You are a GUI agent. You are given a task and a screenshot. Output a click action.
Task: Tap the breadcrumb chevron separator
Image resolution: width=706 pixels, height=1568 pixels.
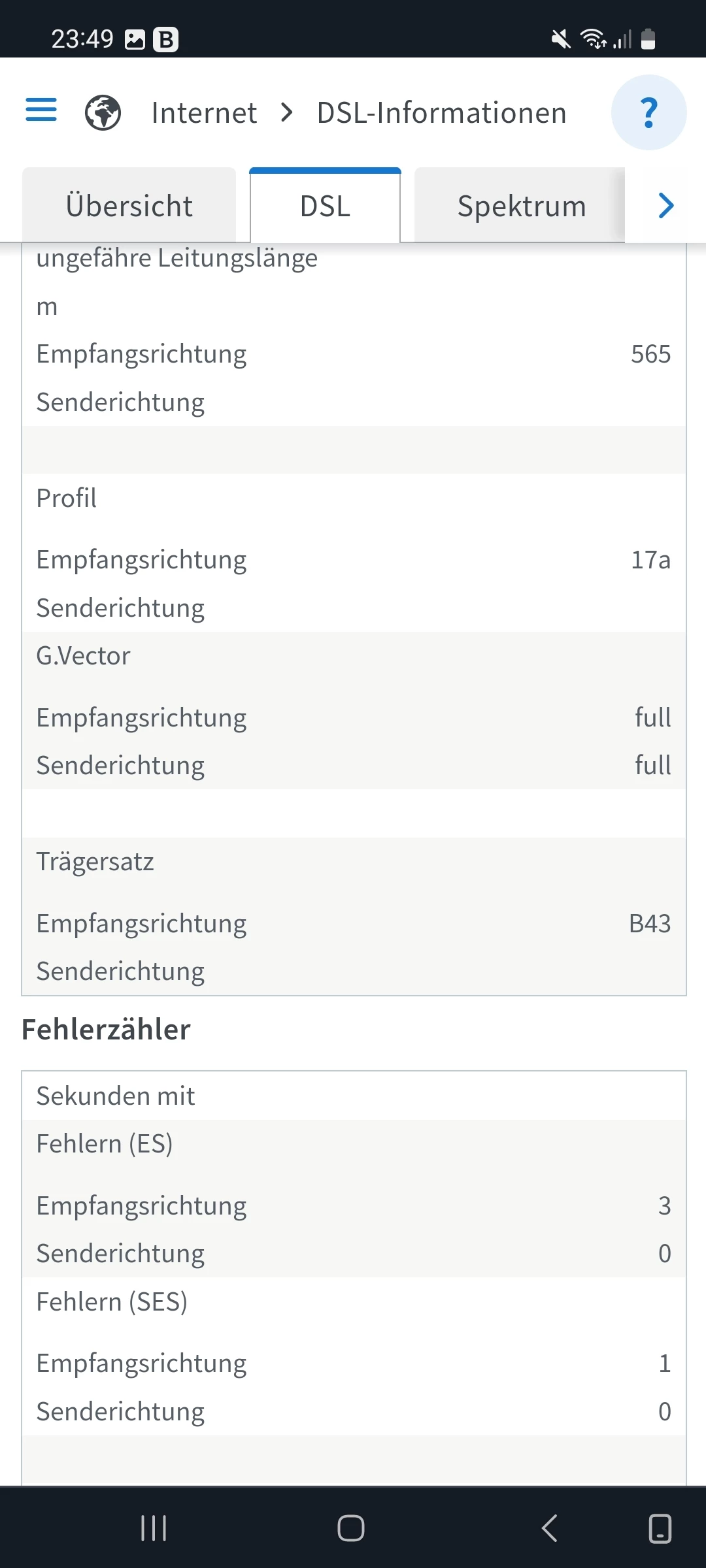click(x=286, y=112)
